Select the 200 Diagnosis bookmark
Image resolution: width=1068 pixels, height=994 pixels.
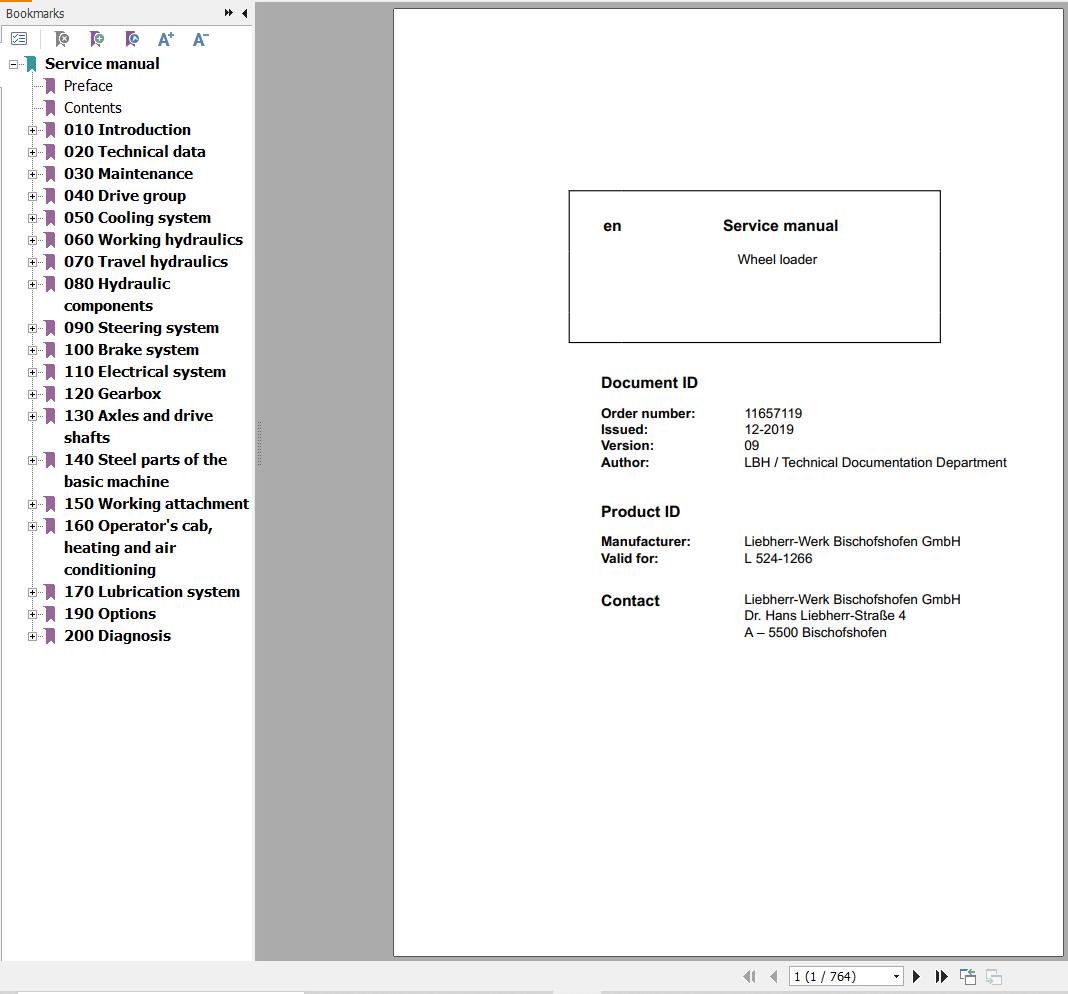(x=117, y=636)
